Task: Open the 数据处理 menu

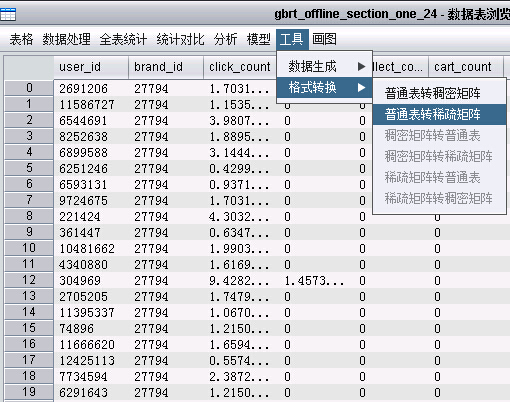Action: 66,39
